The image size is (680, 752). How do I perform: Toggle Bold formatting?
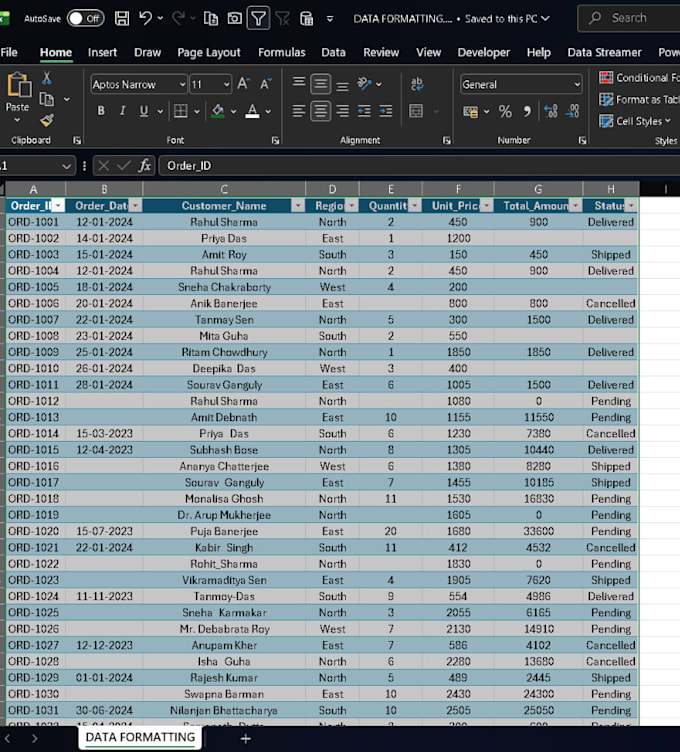(x=101, y=111)
